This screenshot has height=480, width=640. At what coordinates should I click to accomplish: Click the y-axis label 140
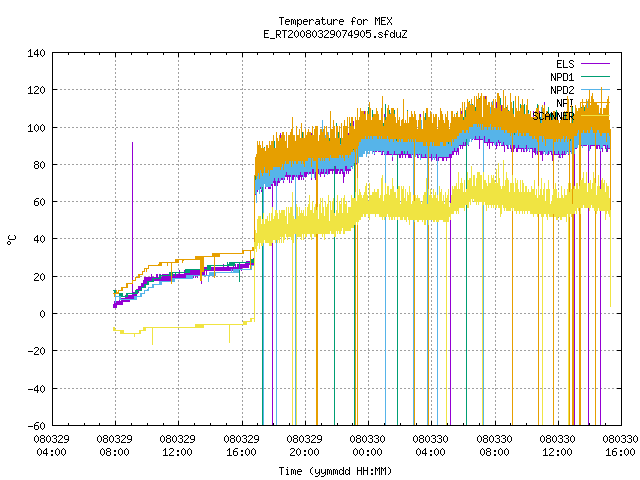(36, 53)
